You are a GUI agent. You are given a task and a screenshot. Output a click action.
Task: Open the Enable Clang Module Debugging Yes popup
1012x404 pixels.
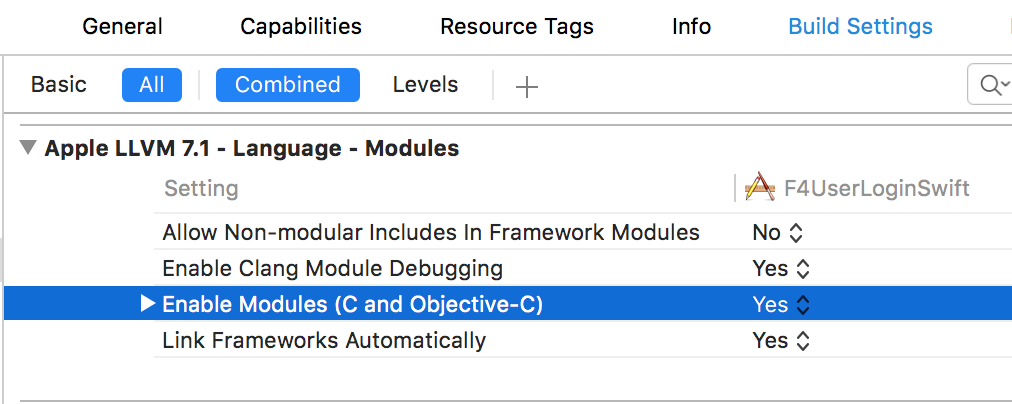(x=780, y=268)
